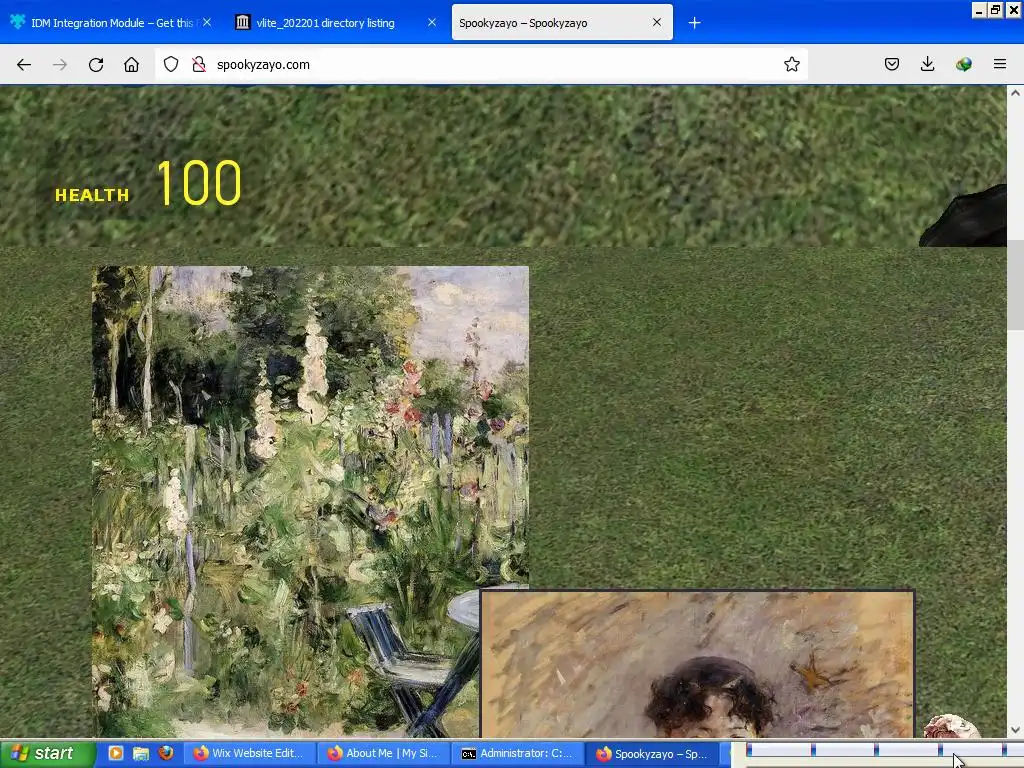Click the child portrait painting
Viewport: 1024px width, 768px height.
point(697,664)
